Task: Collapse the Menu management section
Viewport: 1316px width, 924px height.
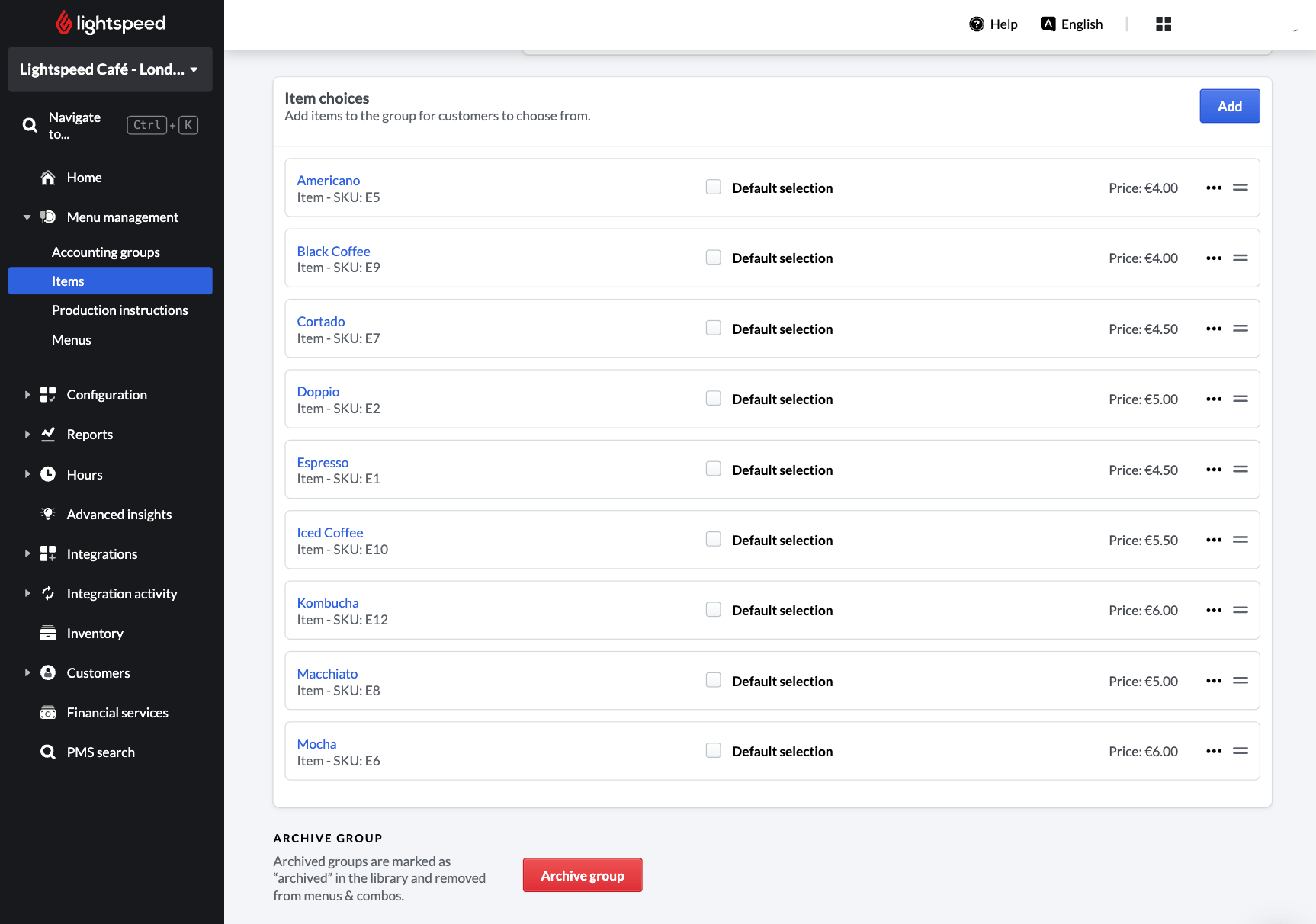Action: click(x=27, y=217)
